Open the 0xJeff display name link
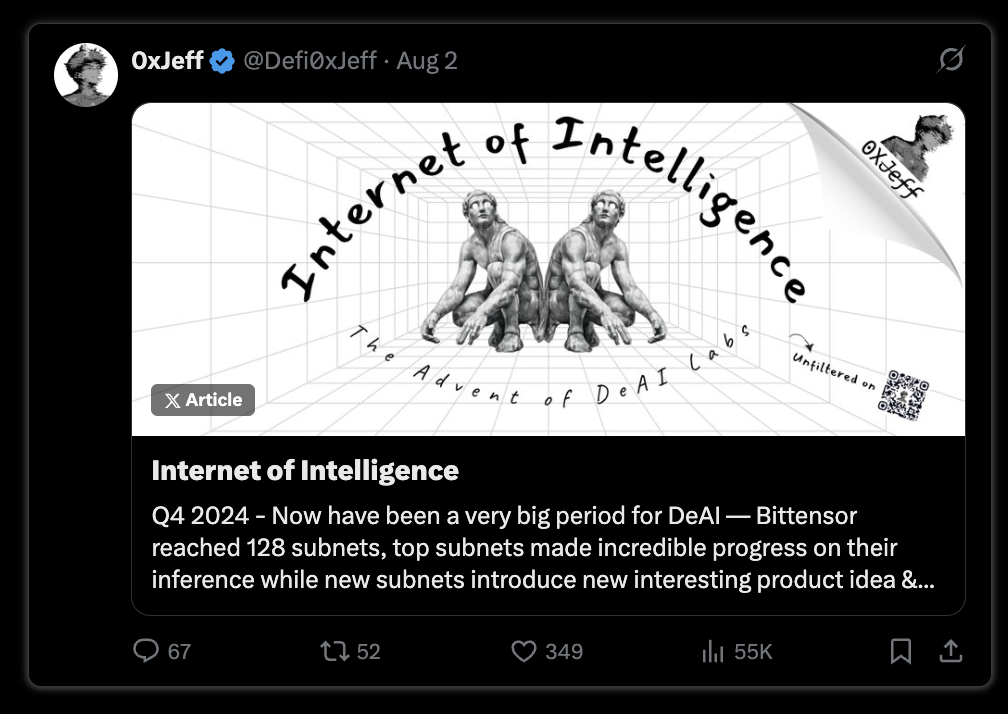The image size is (1008, 714). [x=167, y=60]
